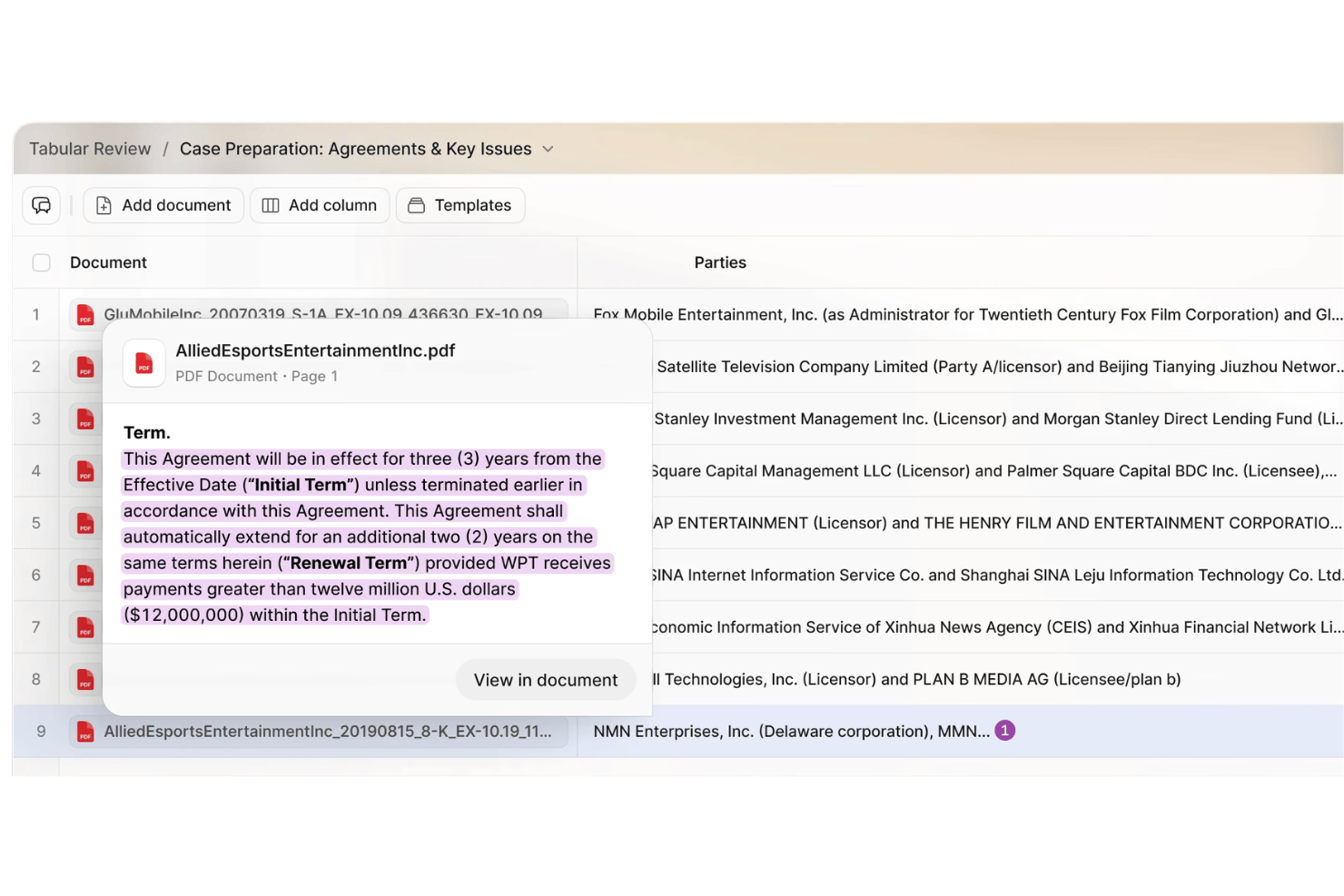1344x896 pixels.
Task: Click the Case Preparation: Agreements & Key Issues title
Action: click(x=356, y=149)
